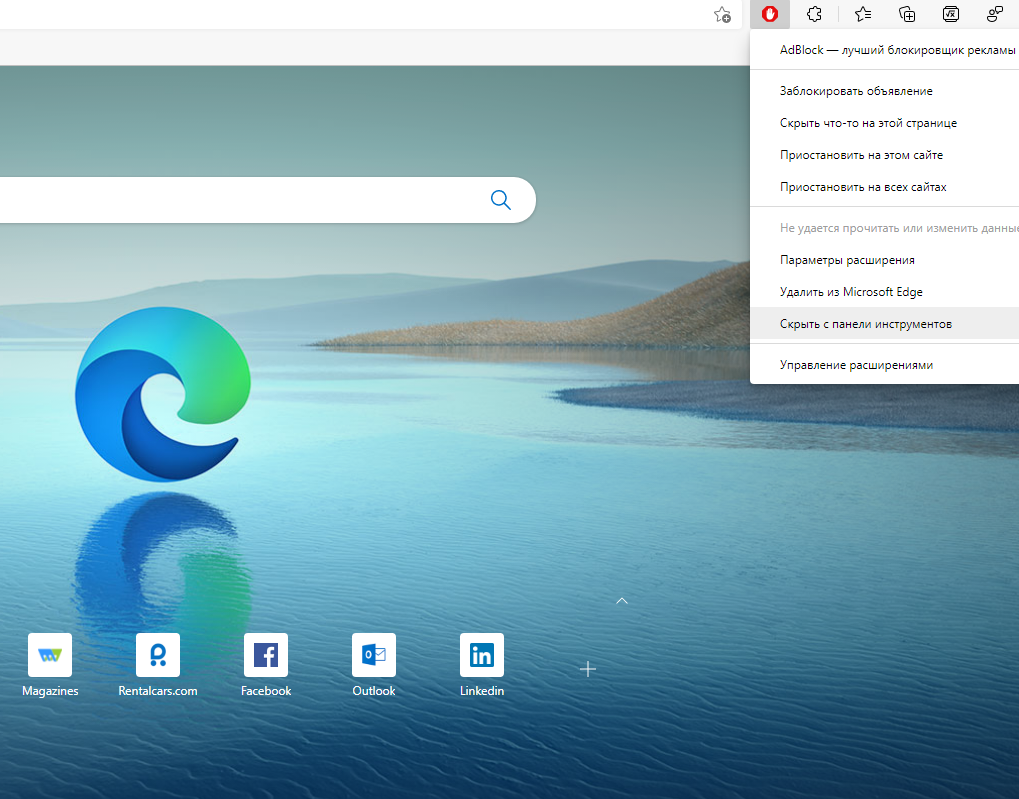Click the large Edge logo on the page
This screenshot has width=1019, height=799.
coord(162,394)
